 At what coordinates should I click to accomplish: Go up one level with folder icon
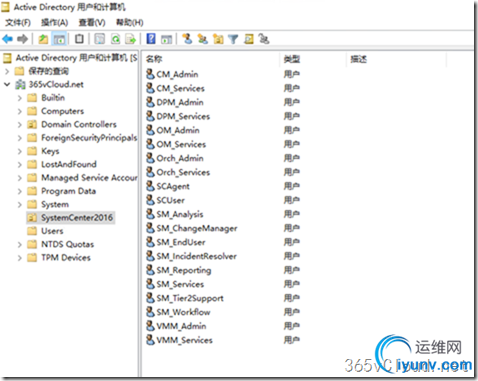click(x=43, y=39)
